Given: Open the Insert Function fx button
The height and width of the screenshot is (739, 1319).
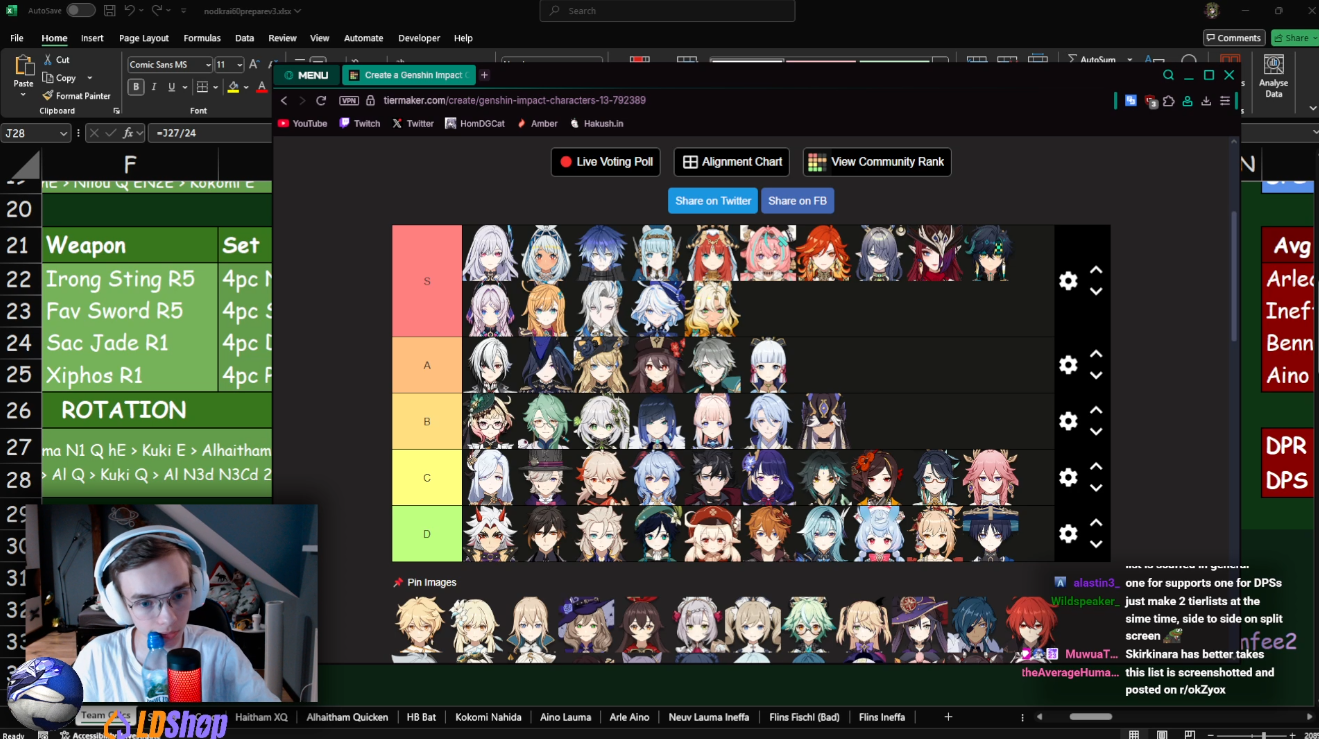Looking at the screenshot, I should pyautogui.click(x=129, y=133).
